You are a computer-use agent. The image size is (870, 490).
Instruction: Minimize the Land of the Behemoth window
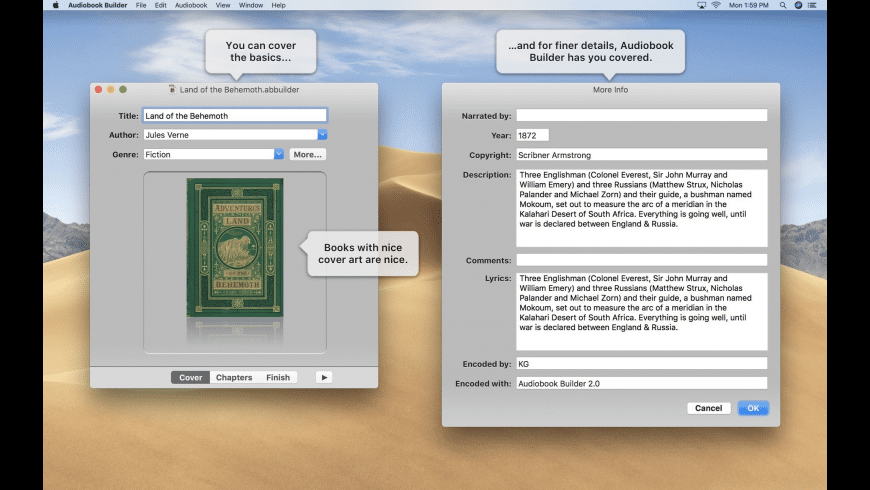[x=110, y=89]
